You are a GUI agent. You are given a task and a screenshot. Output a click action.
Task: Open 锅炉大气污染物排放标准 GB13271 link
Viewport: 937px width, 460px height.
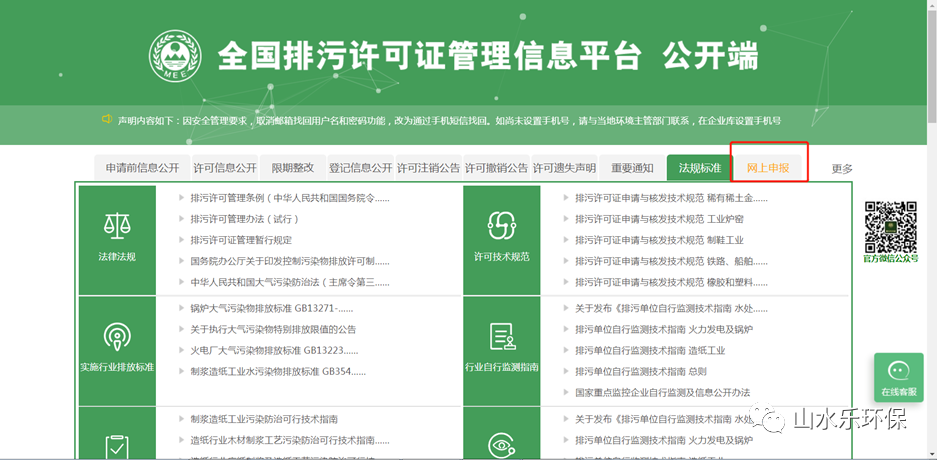[x=272, y=308]
